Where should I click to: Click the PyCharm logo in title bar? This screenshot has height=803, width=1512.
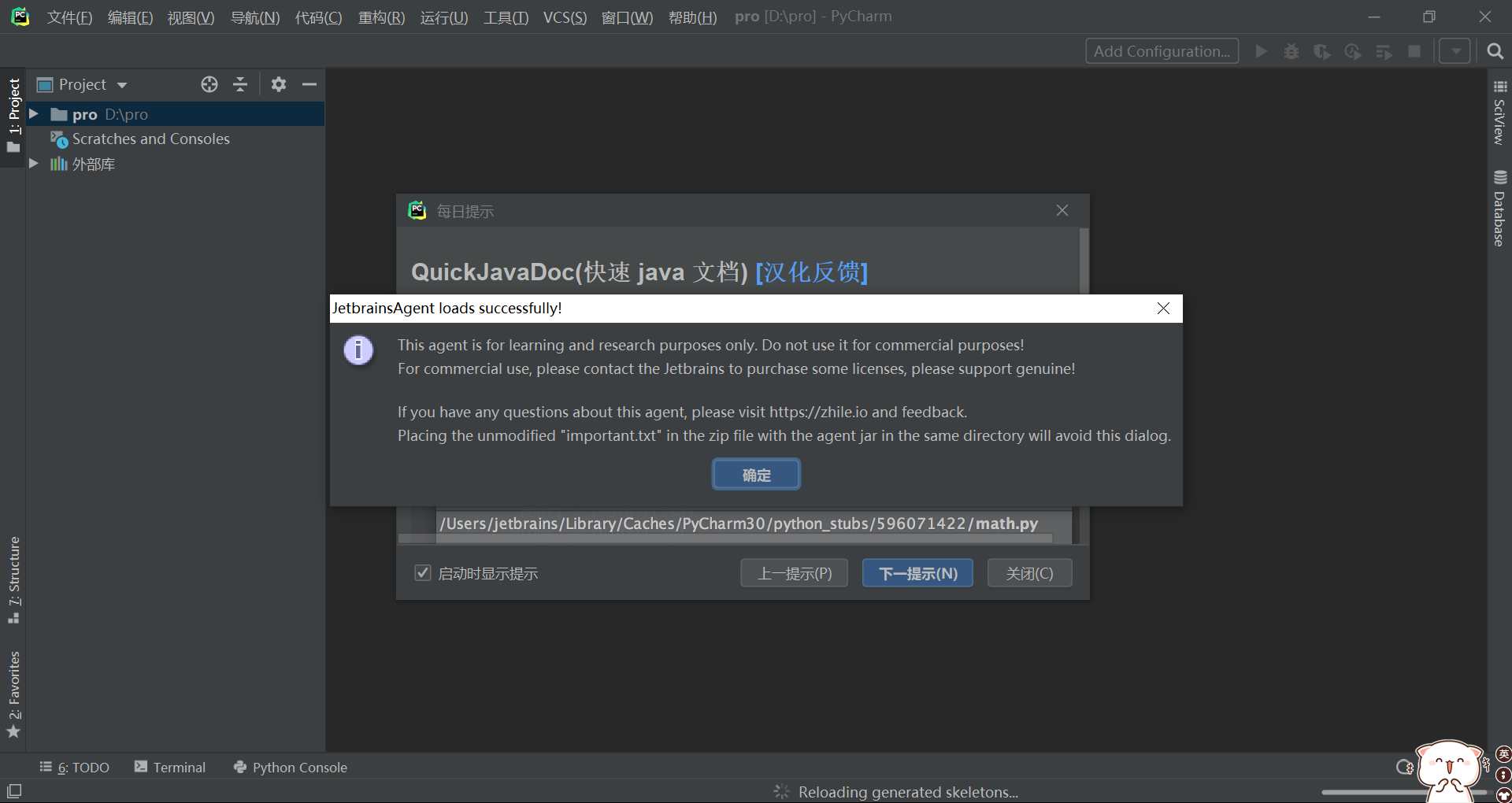pyautogui.click(x=20, y=17)
